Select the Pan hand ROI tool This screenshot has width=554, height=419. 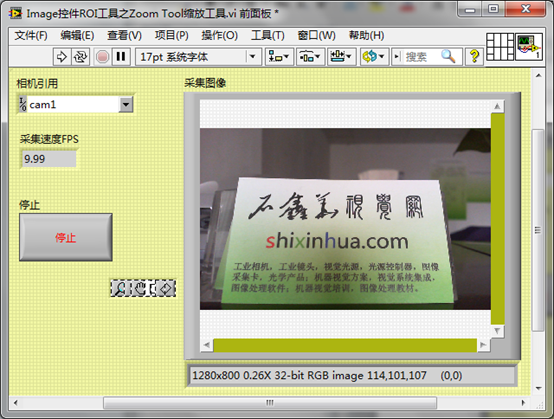(141, 288)
